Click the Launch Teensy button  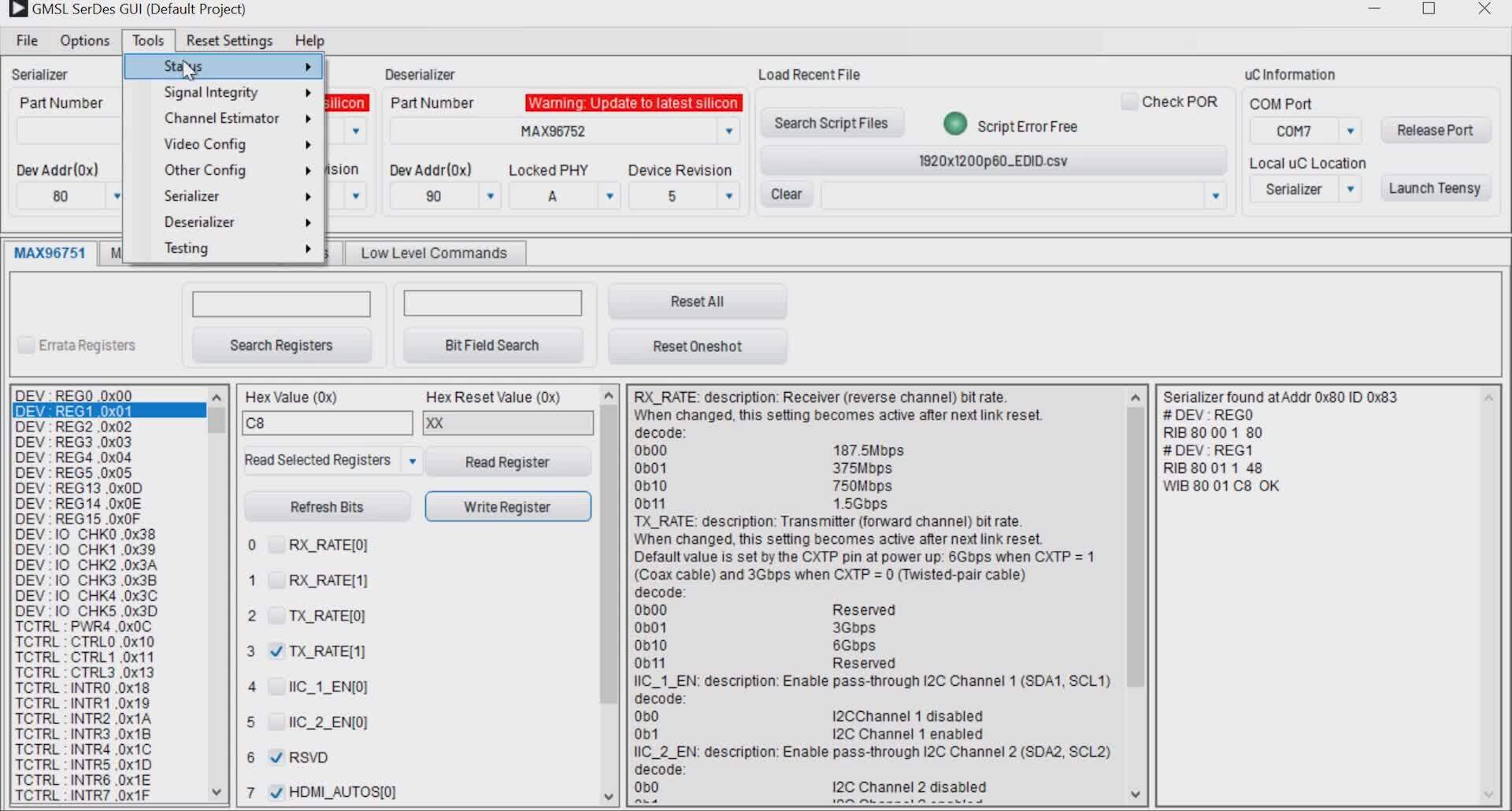click(x=1435, y=188)
